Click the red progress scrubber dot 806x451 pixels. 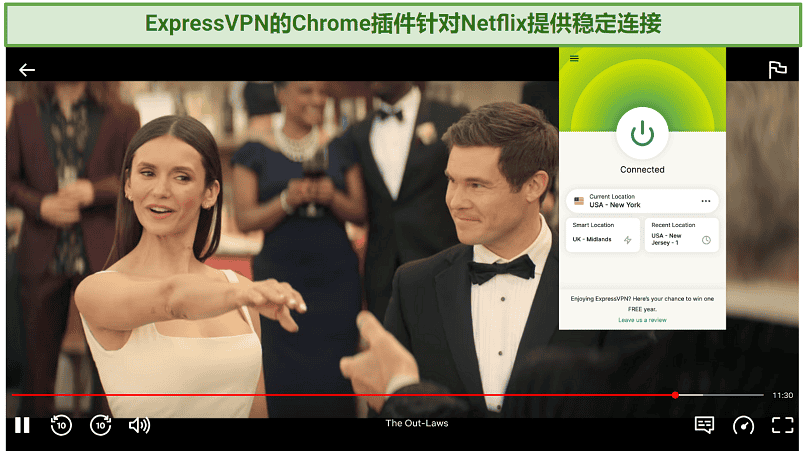click(675, 395)
